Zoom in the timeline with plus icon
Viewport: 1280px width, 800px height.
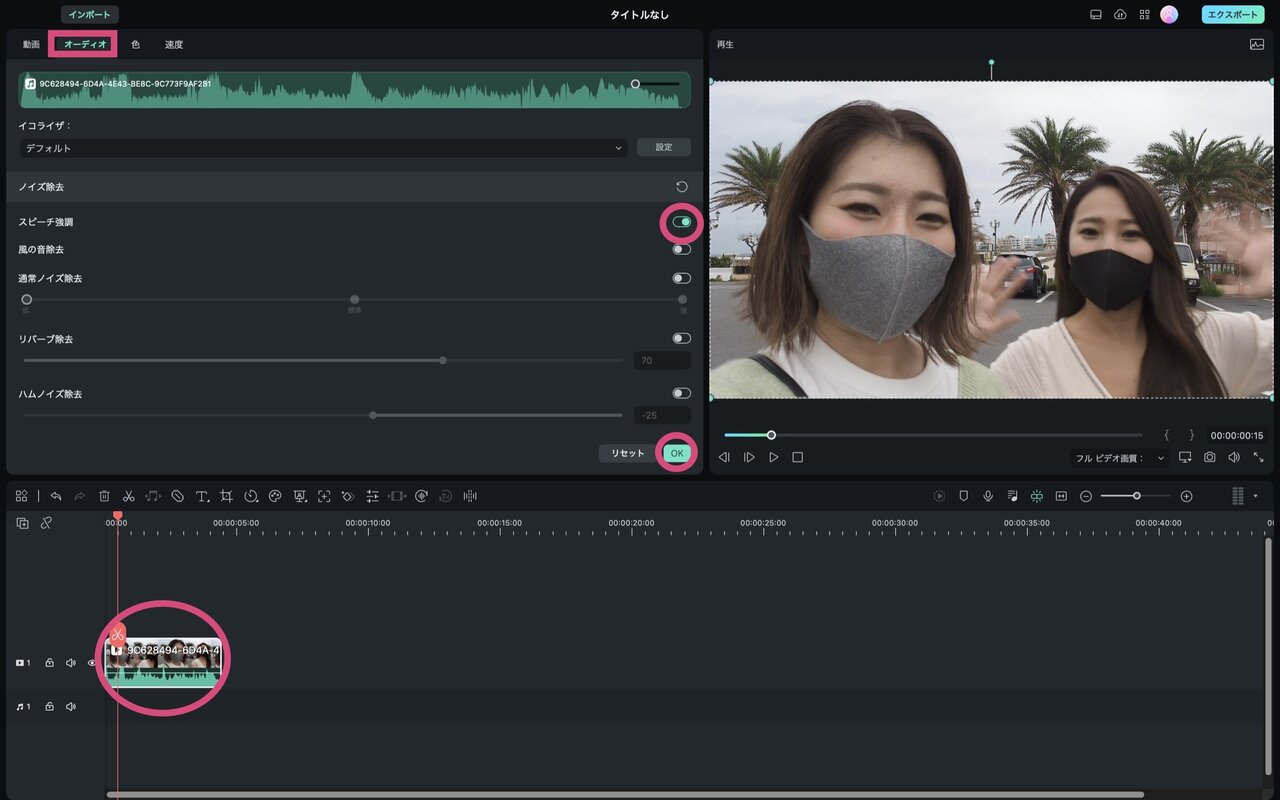coord(1186,496)
